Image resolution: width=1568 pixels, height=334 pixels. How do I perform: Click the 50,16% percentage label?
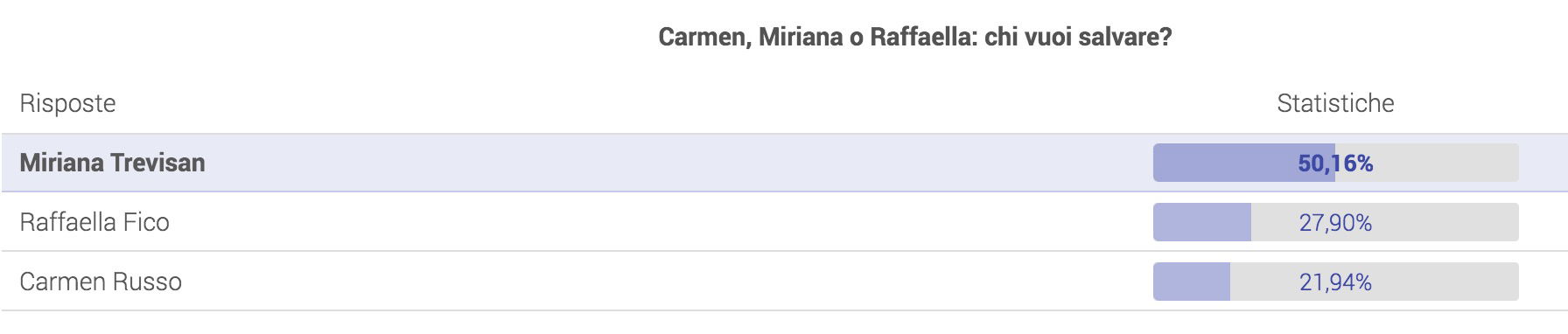(1335, 164)
